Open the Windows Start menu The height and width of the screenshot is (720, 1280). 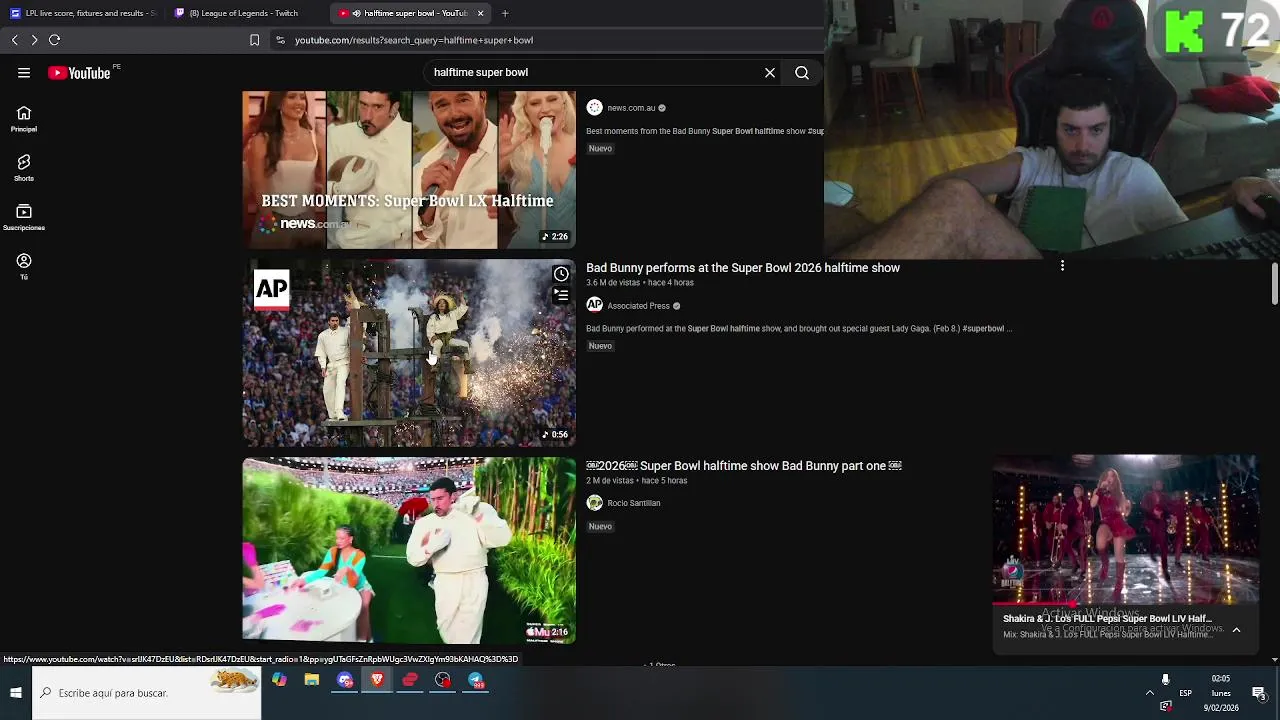[x=16, y=692]
